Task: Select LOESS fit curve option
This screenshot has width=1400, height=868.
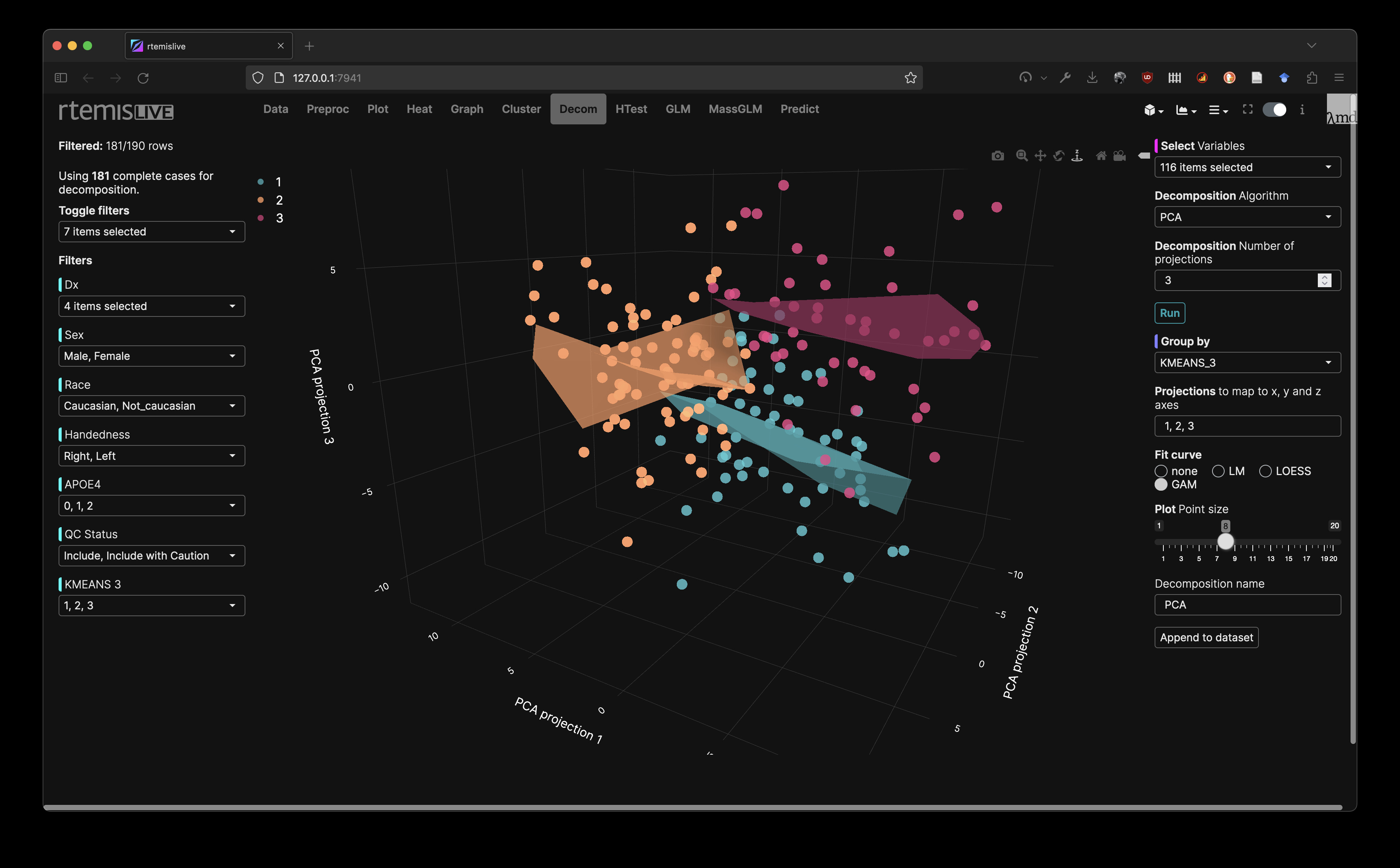Action: [x=1265, y=471]
